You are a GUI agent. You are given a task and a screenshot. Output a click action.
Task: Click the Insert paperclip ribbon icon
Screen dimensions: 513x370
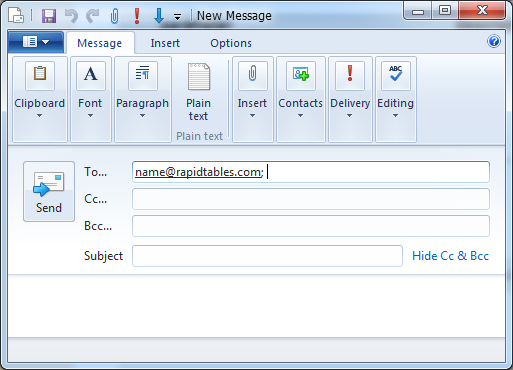[x=253, y=76]
